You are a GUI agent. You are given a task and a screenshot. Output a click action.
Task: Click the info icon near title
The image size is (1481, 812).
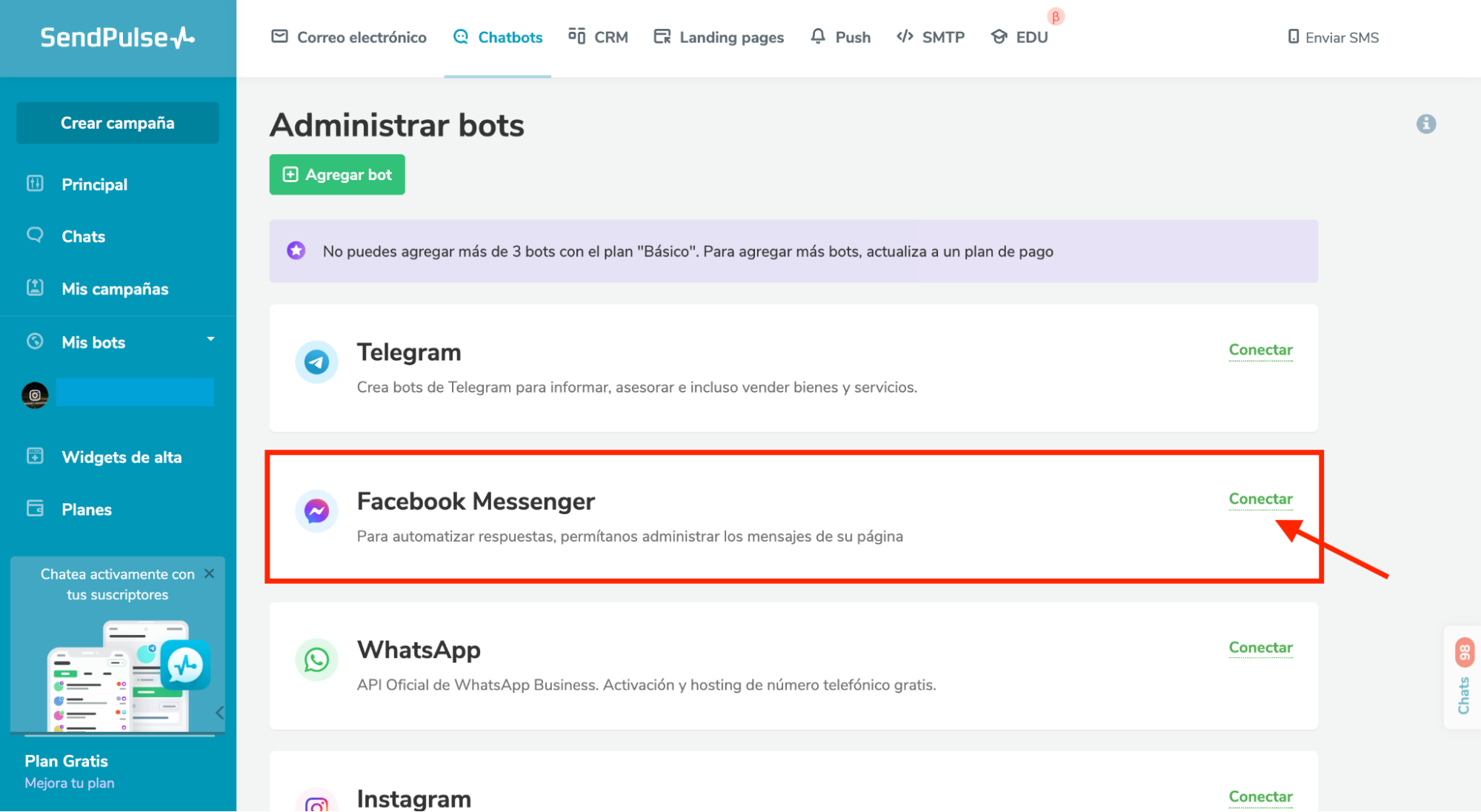click(x=1426, y=124)
